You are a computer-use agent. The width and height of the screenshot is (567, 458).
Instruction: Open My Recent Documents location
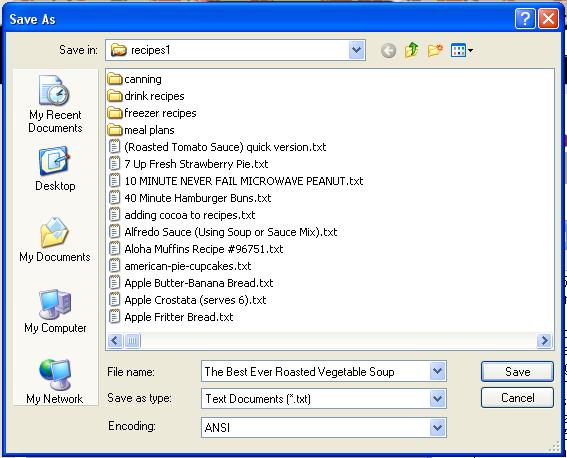(55, 104)
